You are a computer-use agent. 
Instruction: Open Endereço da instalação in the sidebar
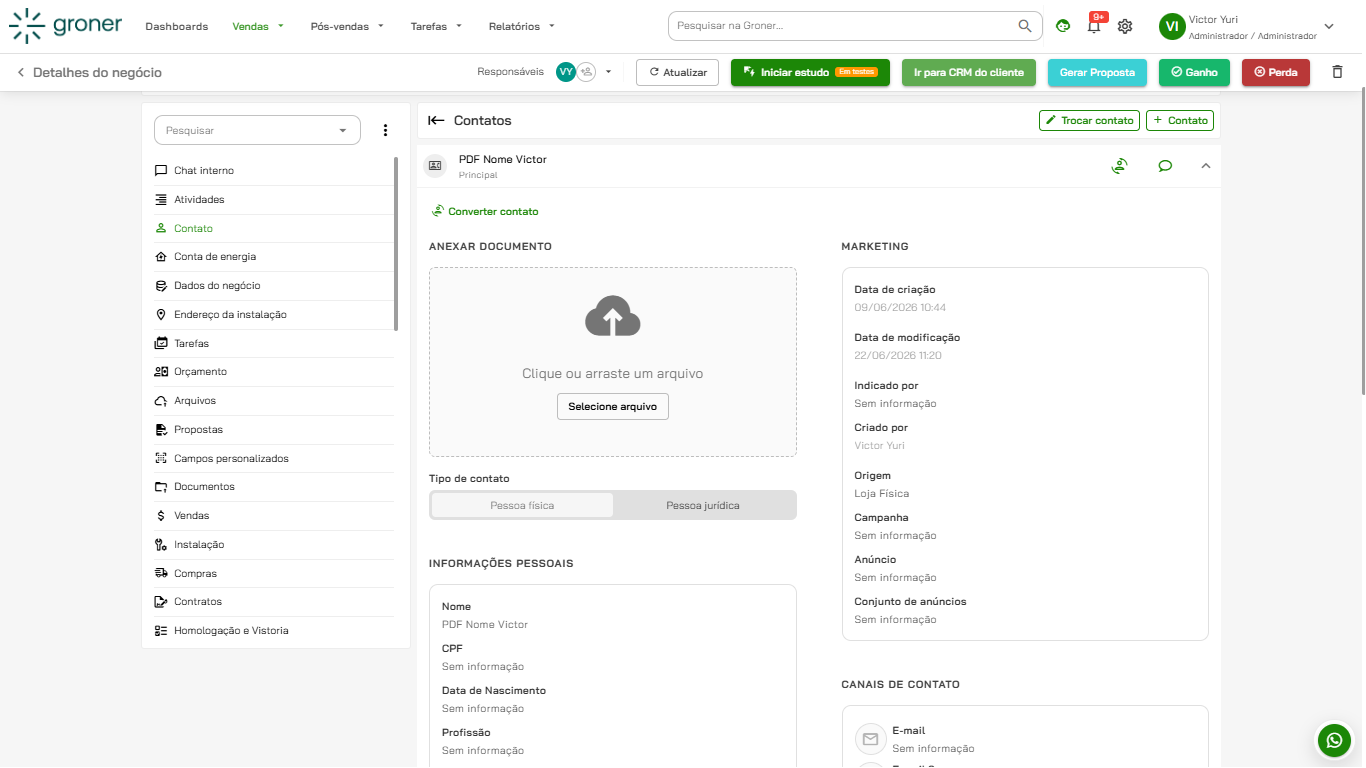[x=274, y=315]
